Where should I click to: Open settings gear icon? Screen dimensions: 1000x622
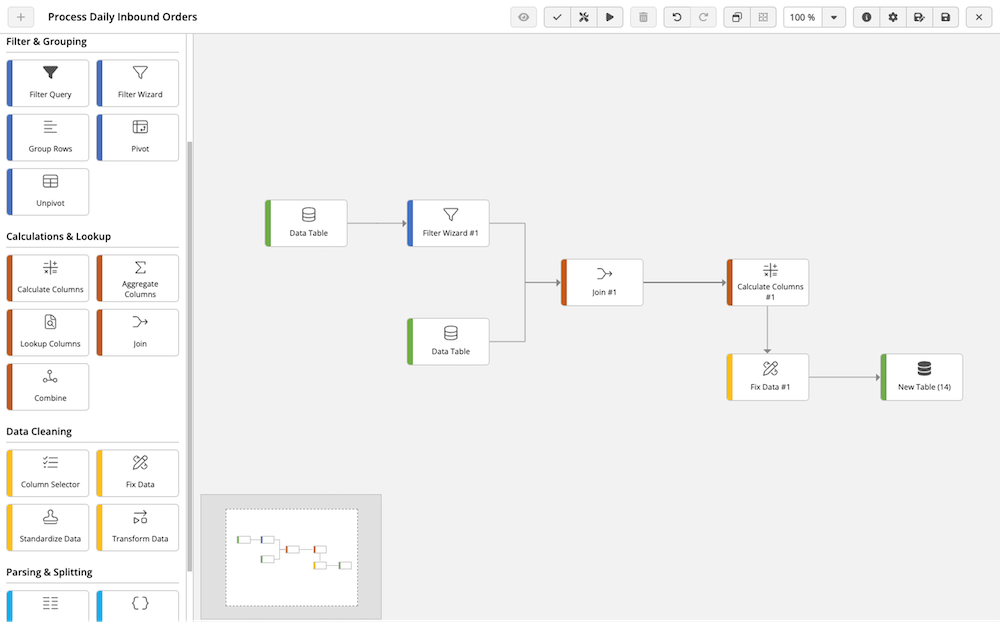[x=893, y=17]
